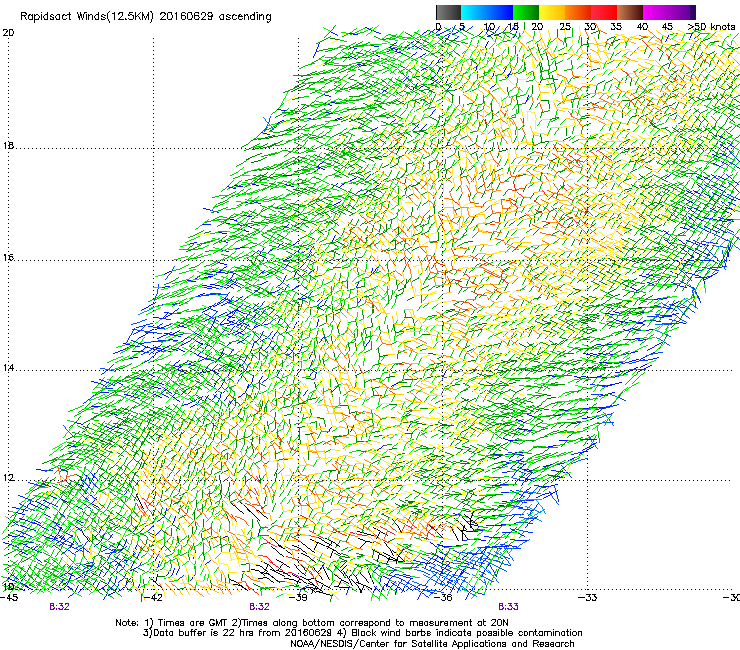Click the red 30-35 knots legend swatch

[604, 12]
